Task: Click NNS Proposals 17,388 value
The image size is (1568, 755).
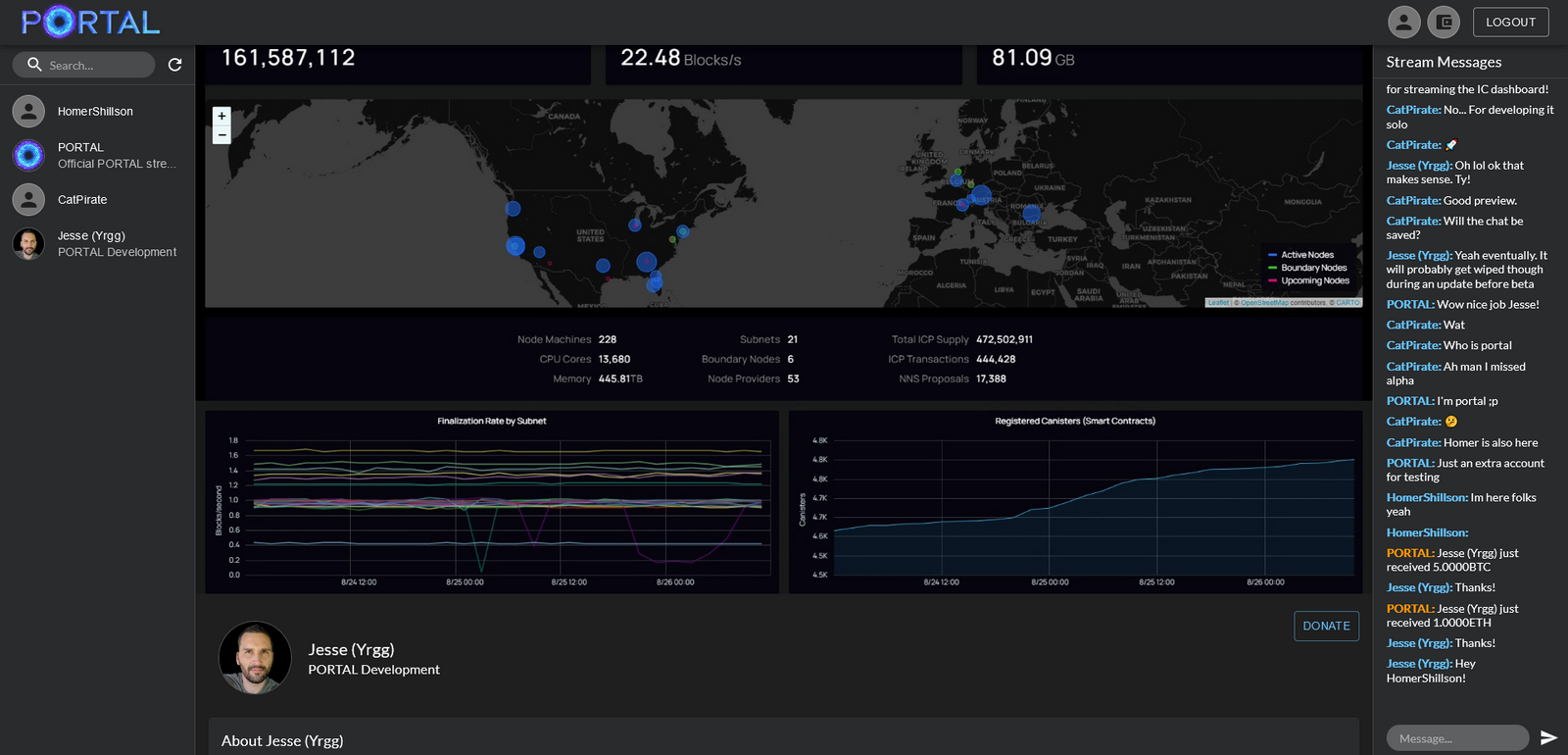Action: click(991, 378)
